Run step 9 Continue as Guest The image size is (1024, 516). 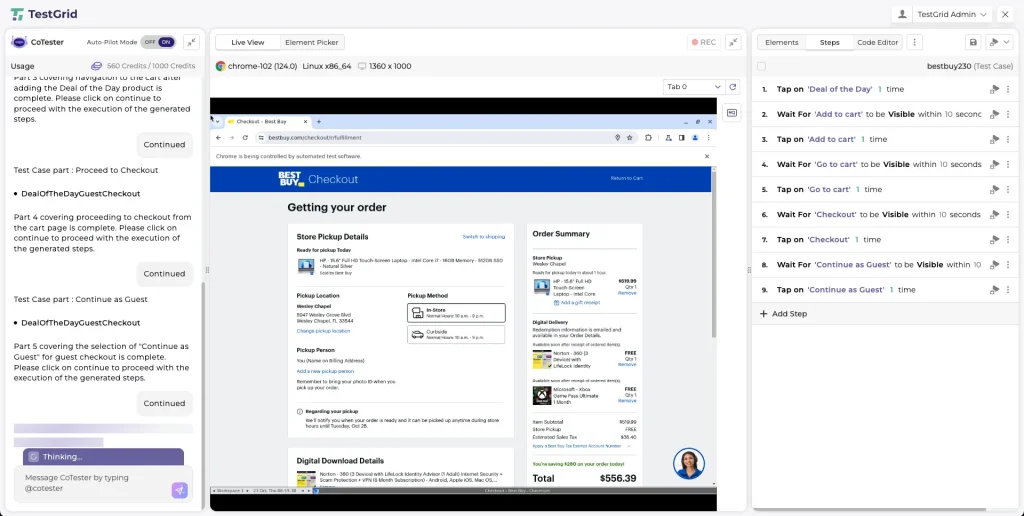tap(995, 290)
